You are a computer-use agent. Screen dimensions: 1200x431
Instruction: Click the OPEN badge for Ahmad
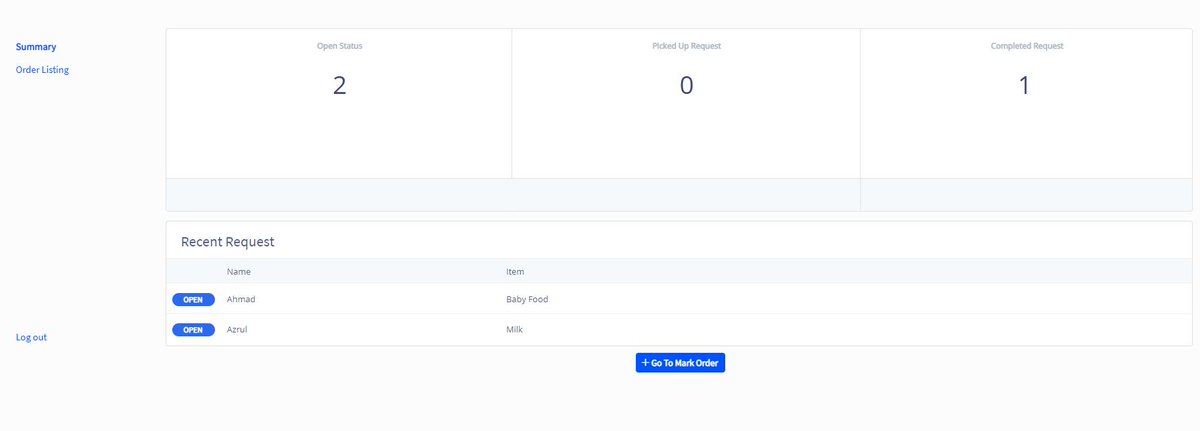click(193, 299)
